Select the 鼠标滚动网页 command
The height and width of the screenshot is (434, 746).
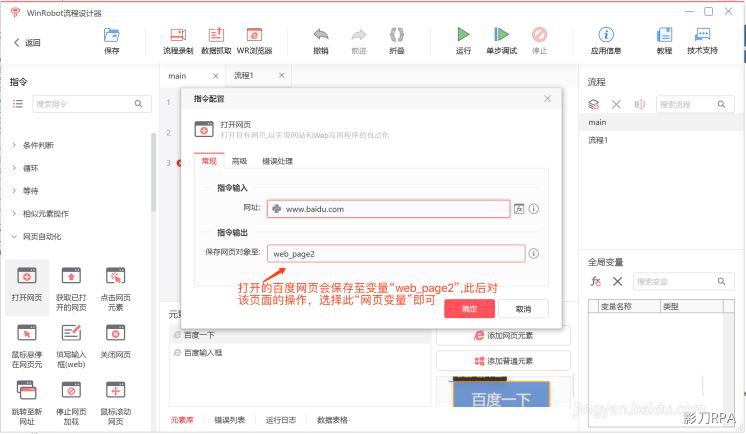tap(116, 403)
